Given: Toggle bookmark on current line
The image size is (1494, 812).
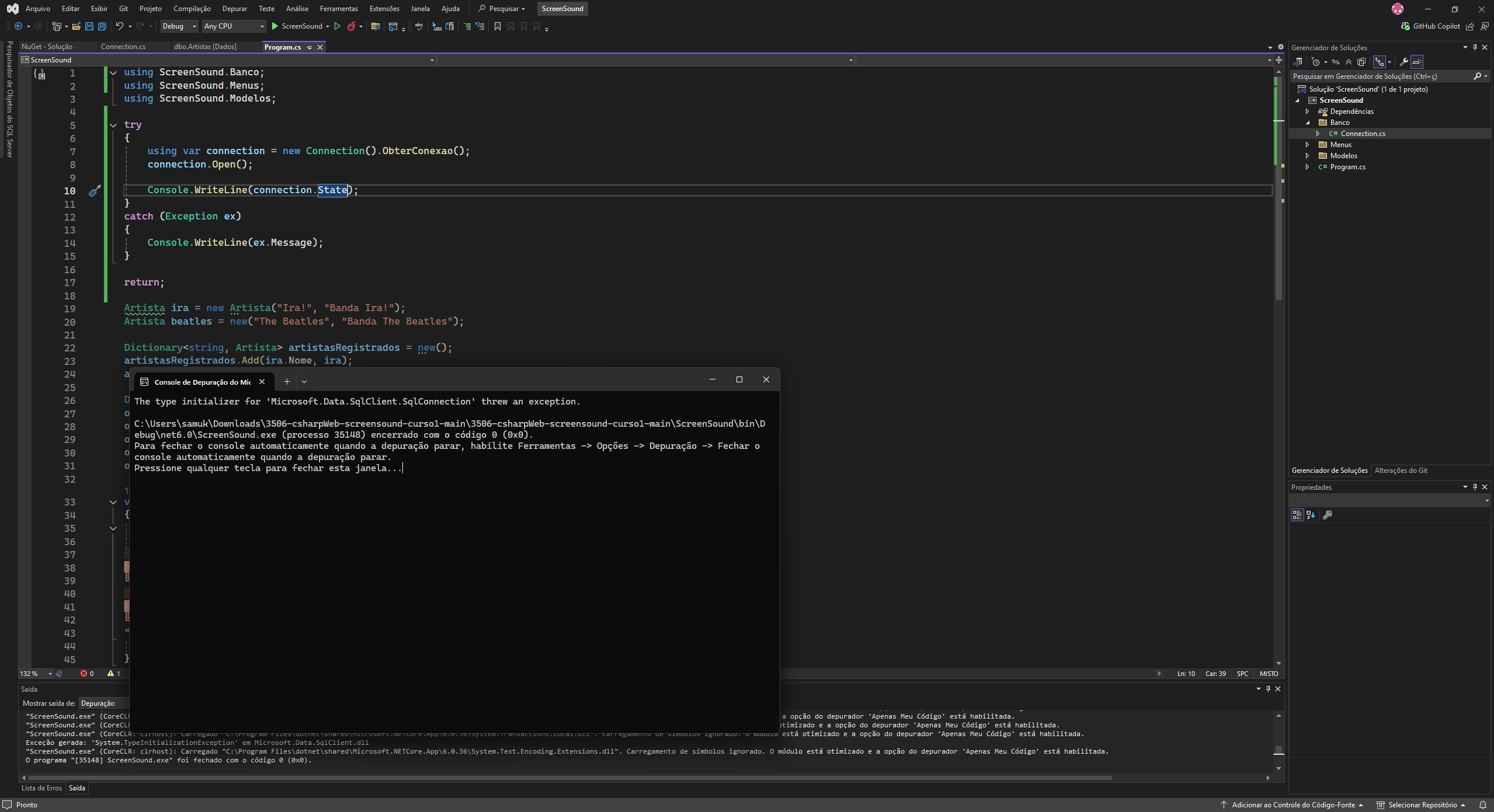Looking at the screenshot, I should (x=498, y=26).
